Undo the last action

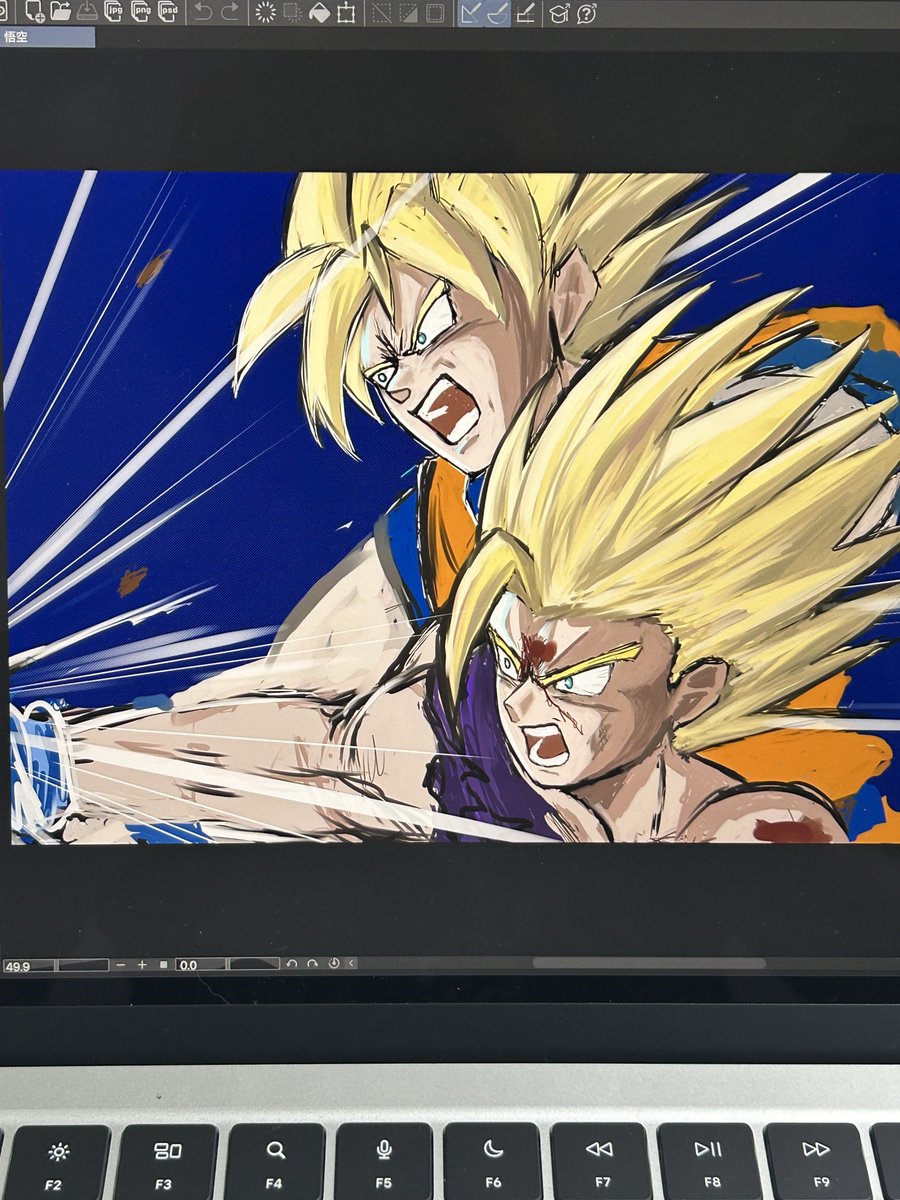click(x=203, y=12)
